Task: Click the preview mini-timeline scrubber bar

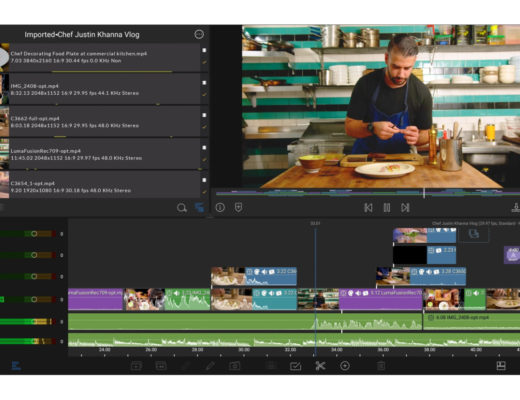Action: click(x=368, y=193)
